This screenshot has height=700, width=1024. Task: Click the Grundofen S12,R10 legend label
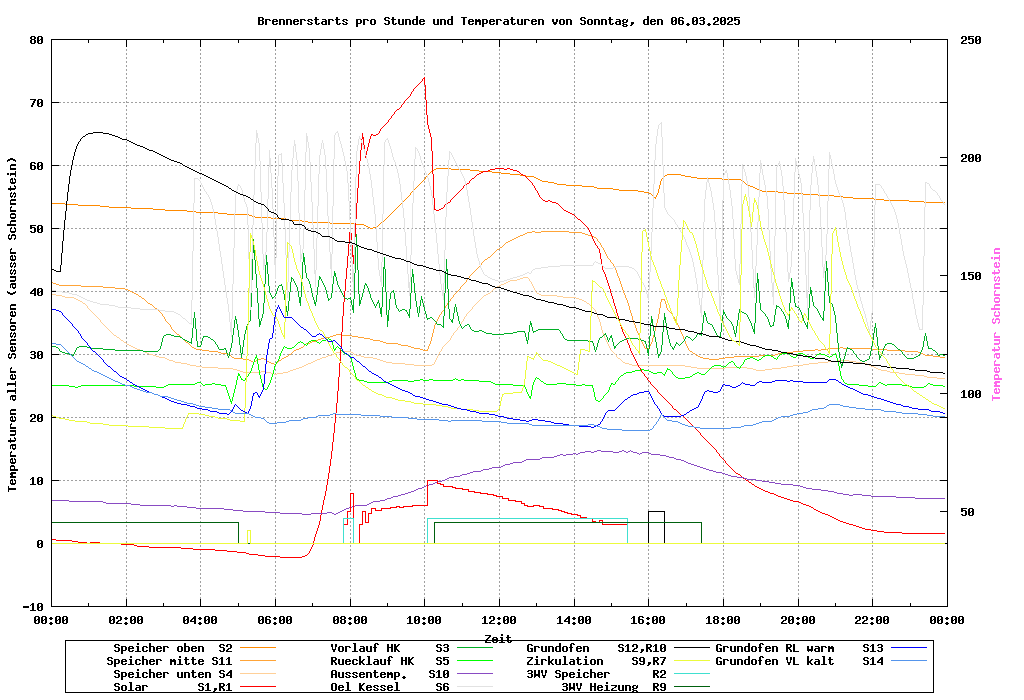(610, 648)
